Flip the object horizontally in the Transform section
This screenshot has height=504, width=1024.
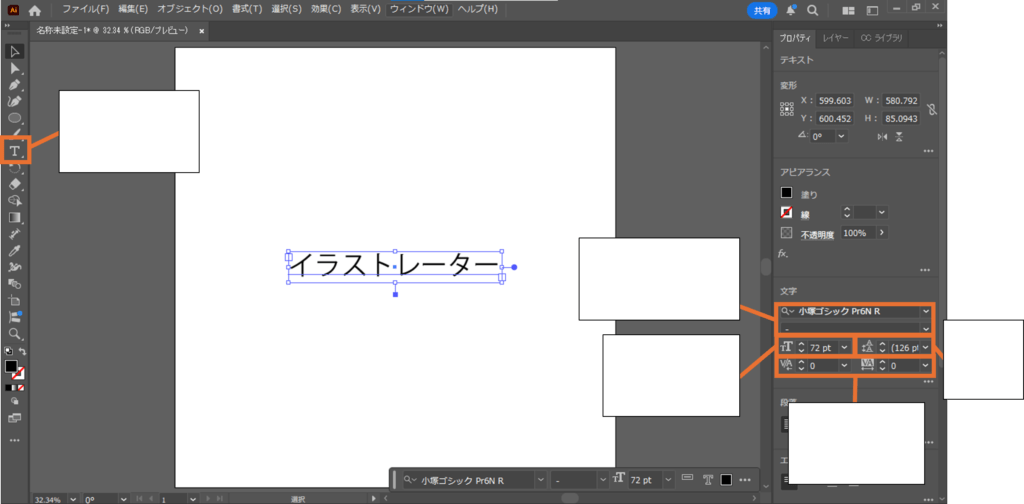tap(881, 136)
